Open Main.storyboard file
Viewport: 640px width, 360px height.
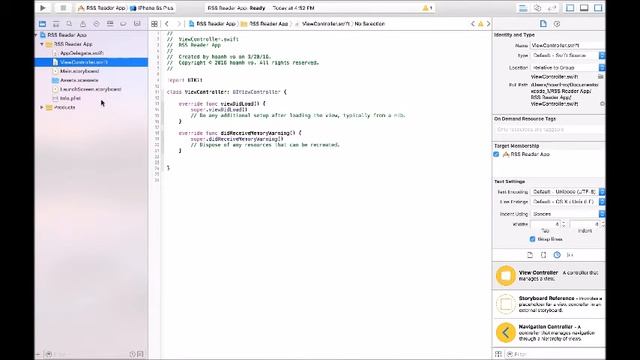(79, 71)
